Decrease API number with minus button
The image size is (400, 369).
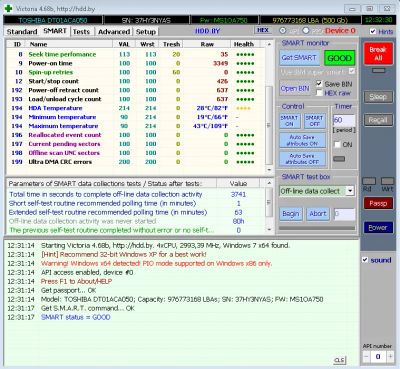(366, 357)
